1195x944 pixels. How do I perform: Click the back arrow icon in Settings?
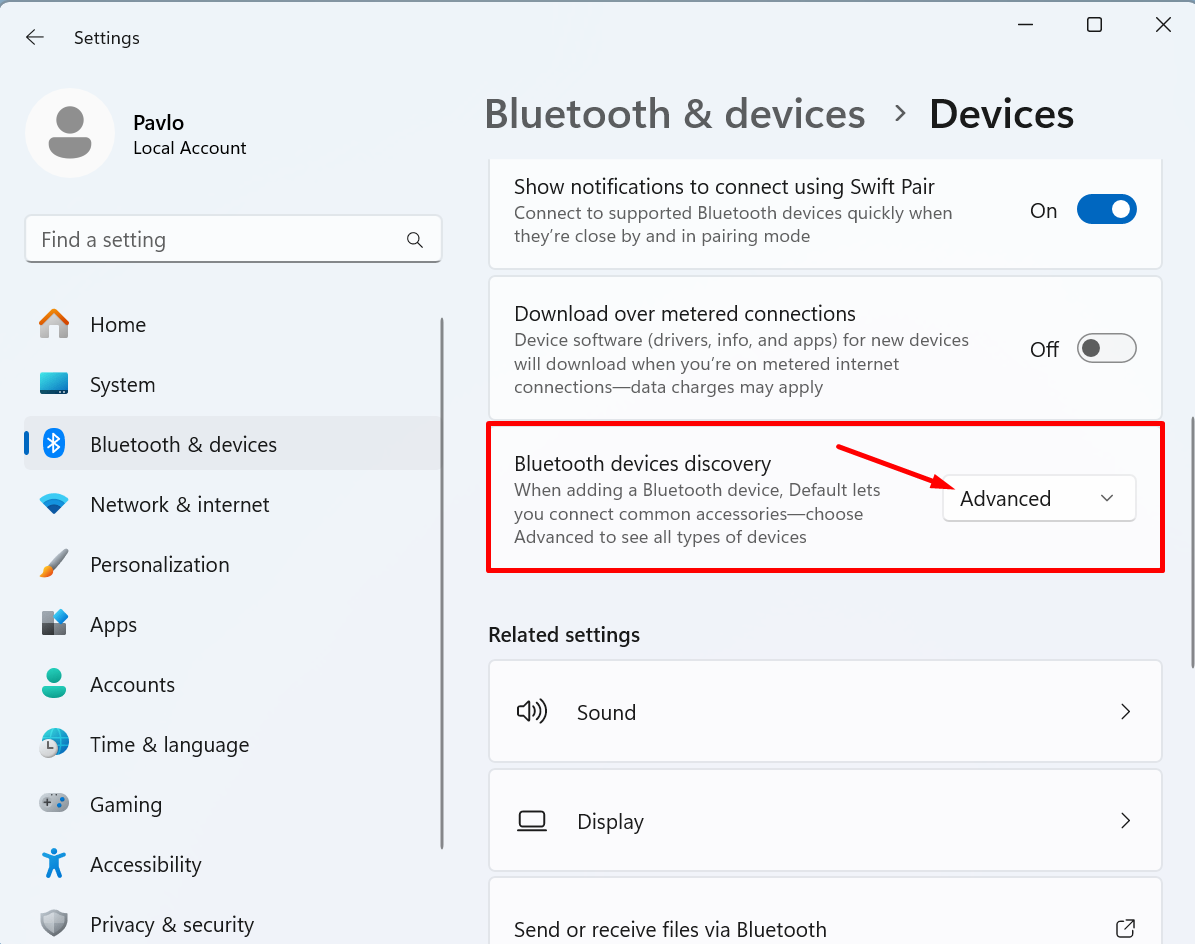(35, 38)
